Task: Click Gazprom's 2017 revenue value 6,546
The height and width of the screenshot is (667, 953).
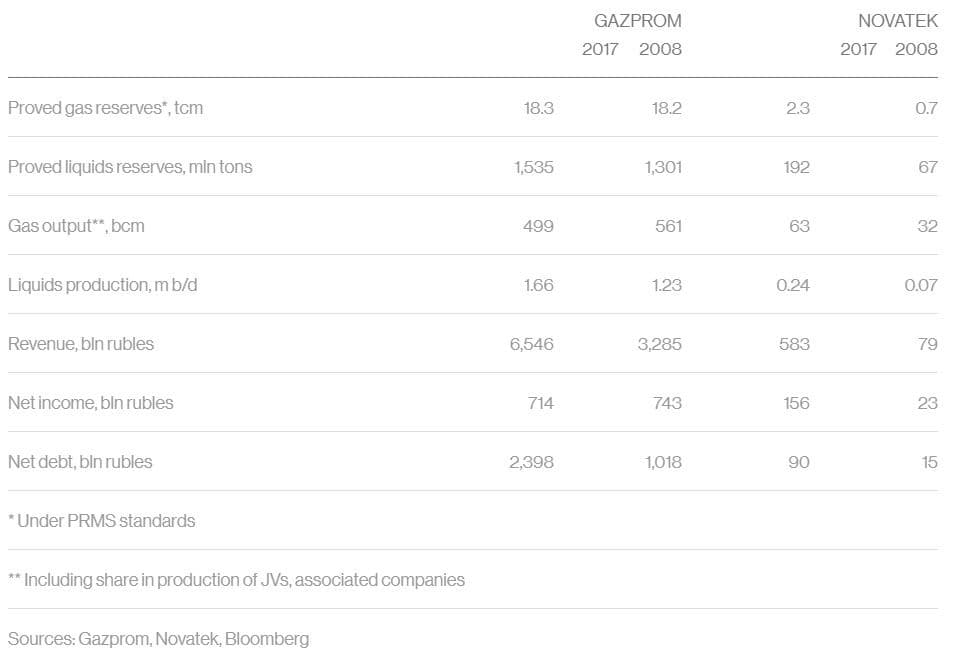Action: pyautogui.click(x=531, y=344)
